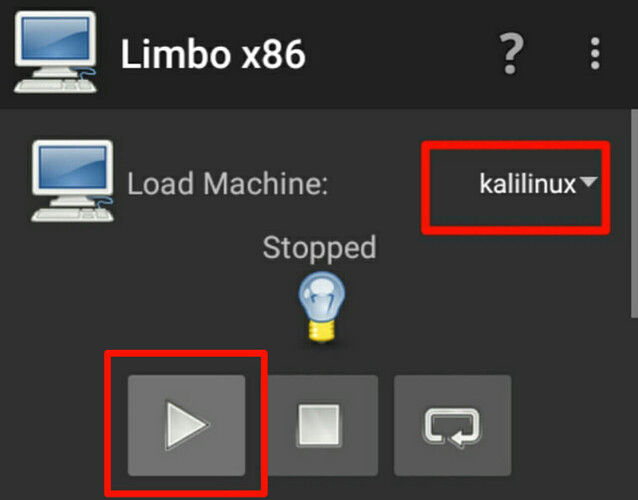Click the computer icon beside Load Machine
This screenshot has height=500, width=638.
(x=72, y=181)
